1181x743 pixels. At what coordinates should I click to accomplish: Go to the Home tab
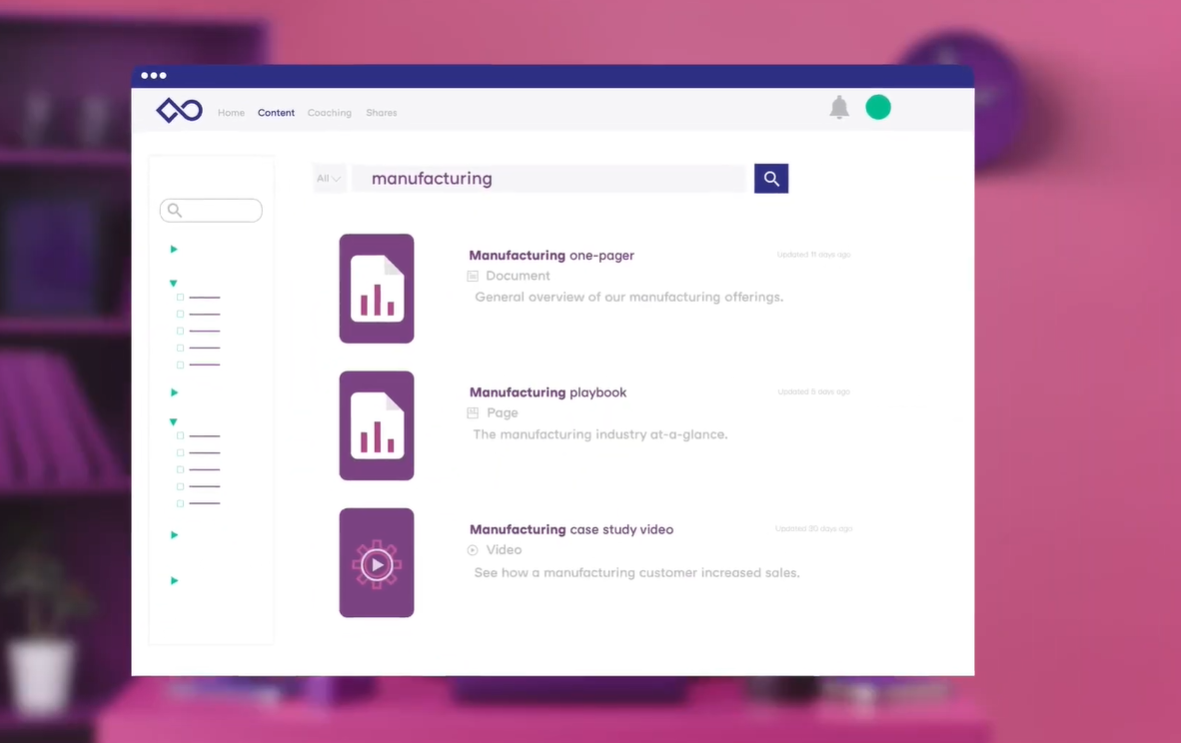pyautogui.click(x=231, y=113)
